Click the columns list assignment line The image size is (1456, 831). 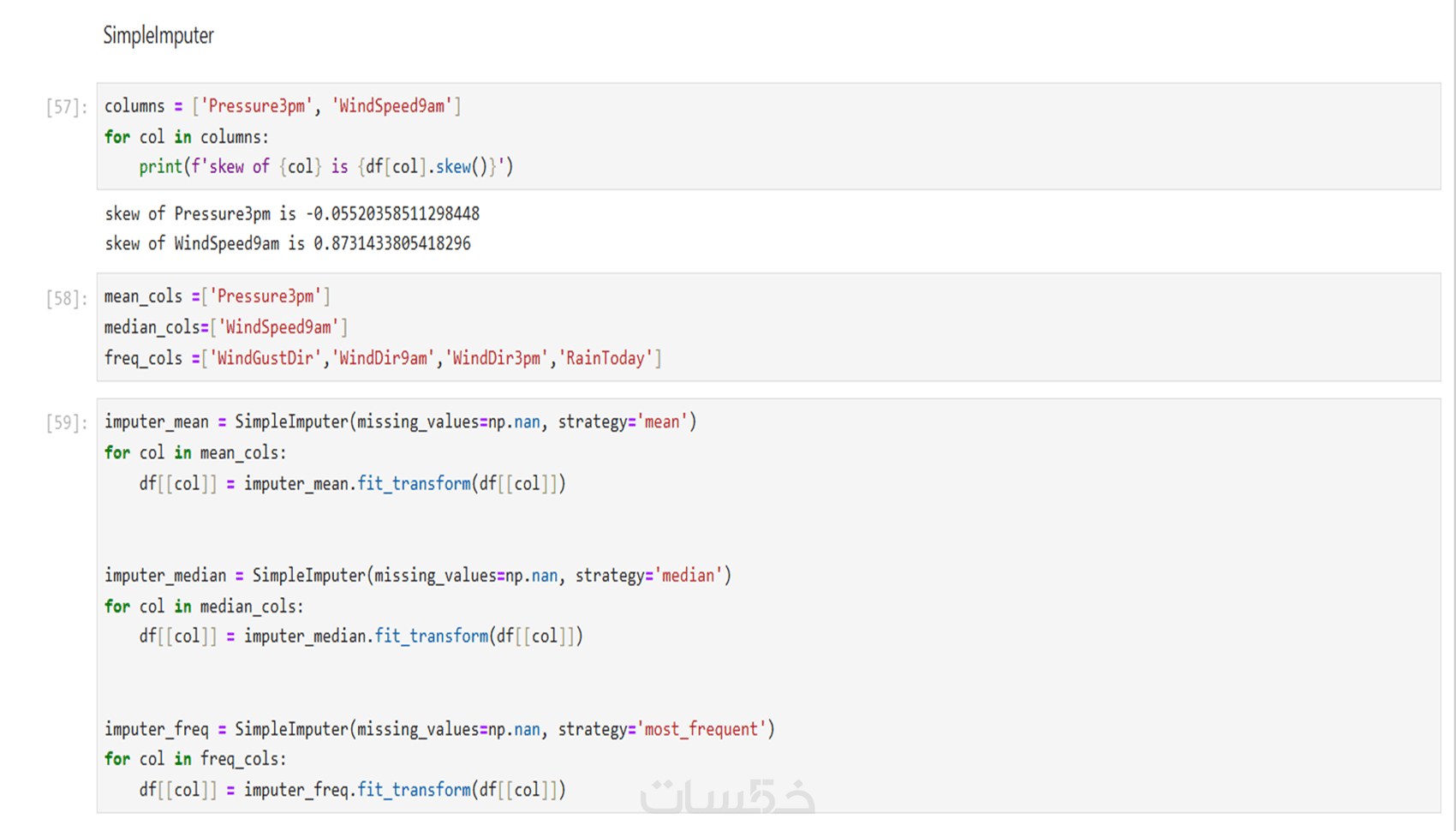283,106
